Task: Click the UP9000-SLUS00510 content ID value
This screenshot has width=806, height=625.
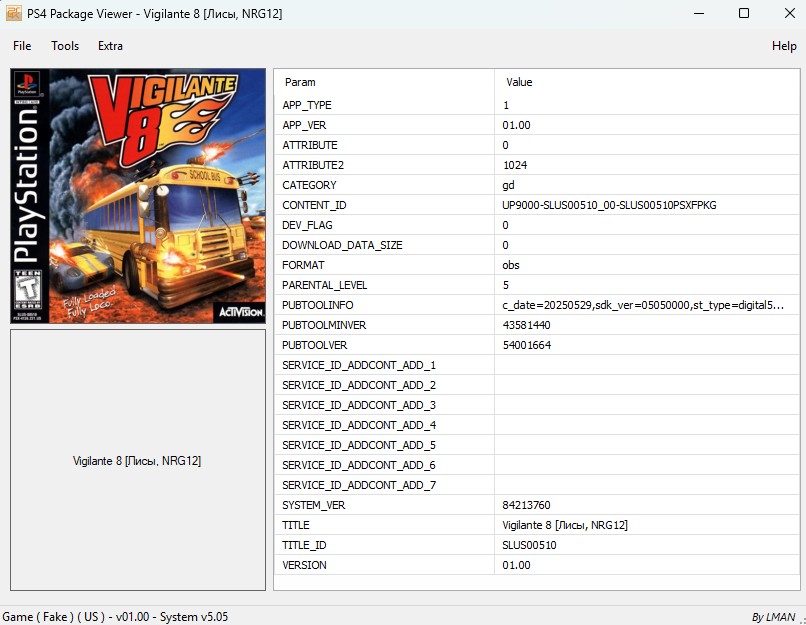Action: point(609,205)
